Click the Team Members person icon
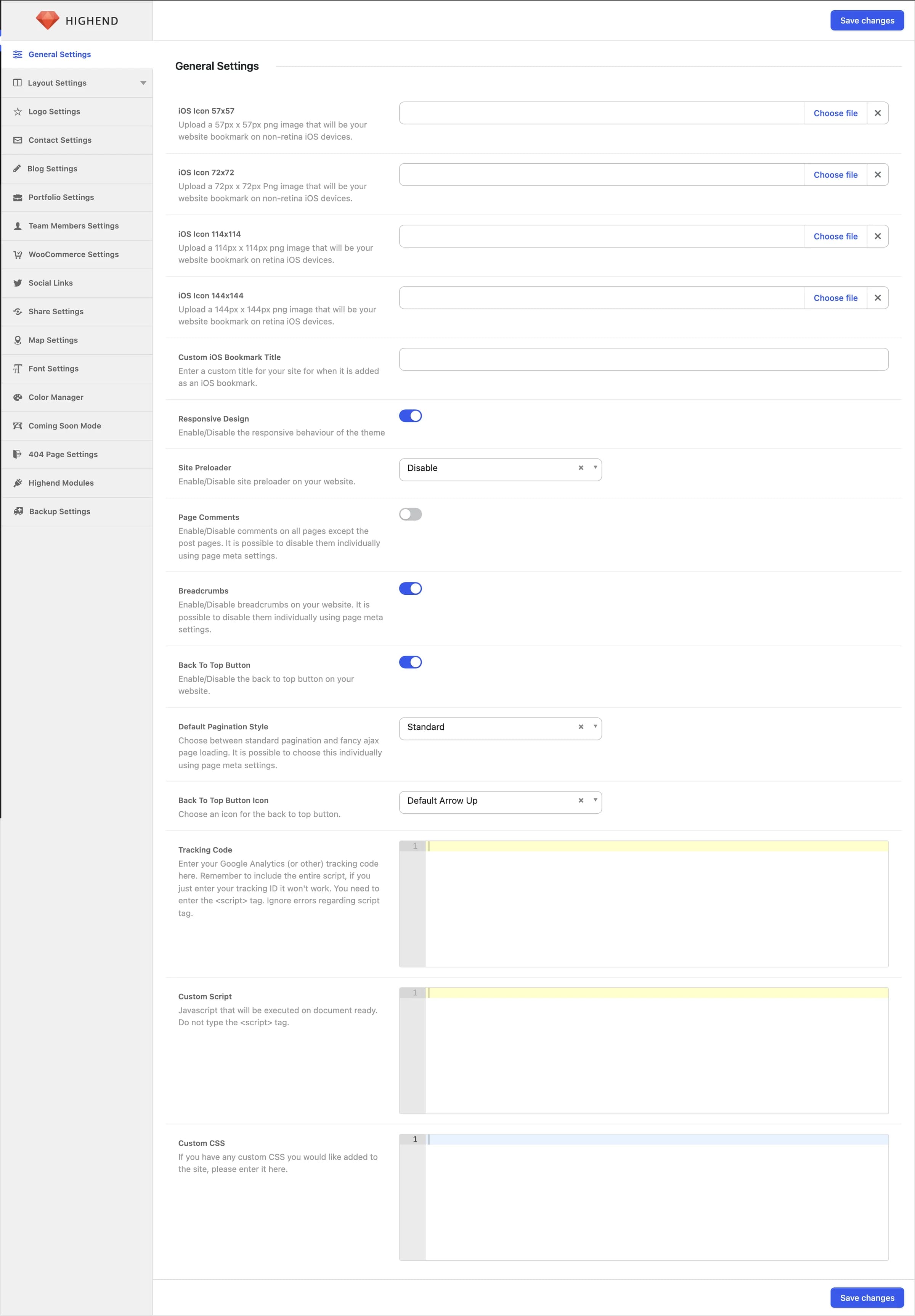The image size is (915, 1316). [x=18, y=226]
